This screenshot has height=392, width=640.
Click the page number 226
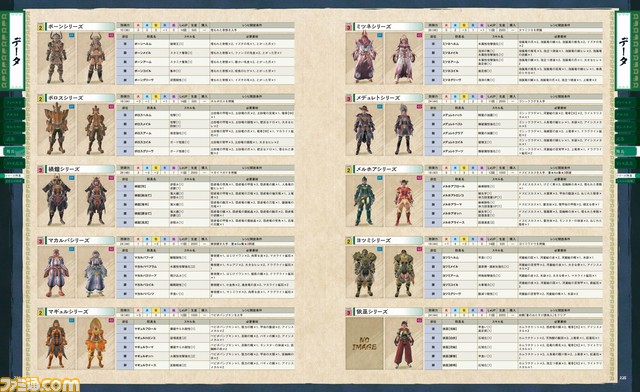(622, 377)
